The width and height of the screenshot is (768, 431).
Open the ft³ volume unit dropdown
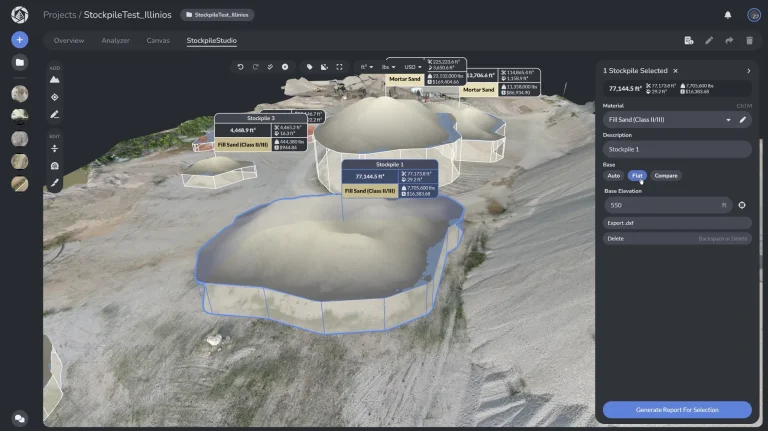pos(366,67)
